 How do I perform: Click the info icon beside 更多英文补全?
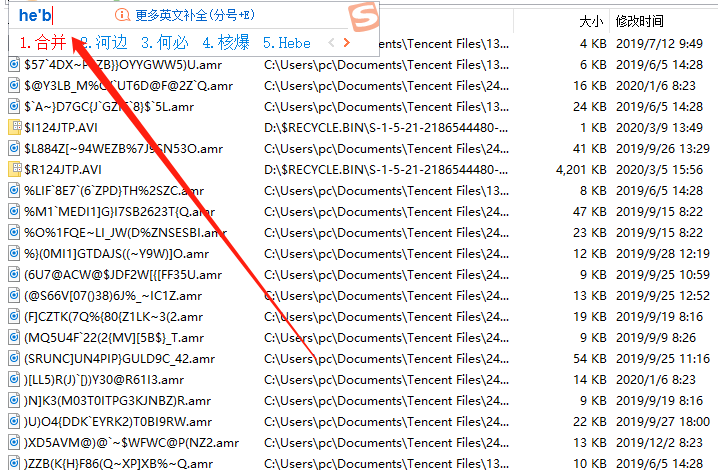122,15
